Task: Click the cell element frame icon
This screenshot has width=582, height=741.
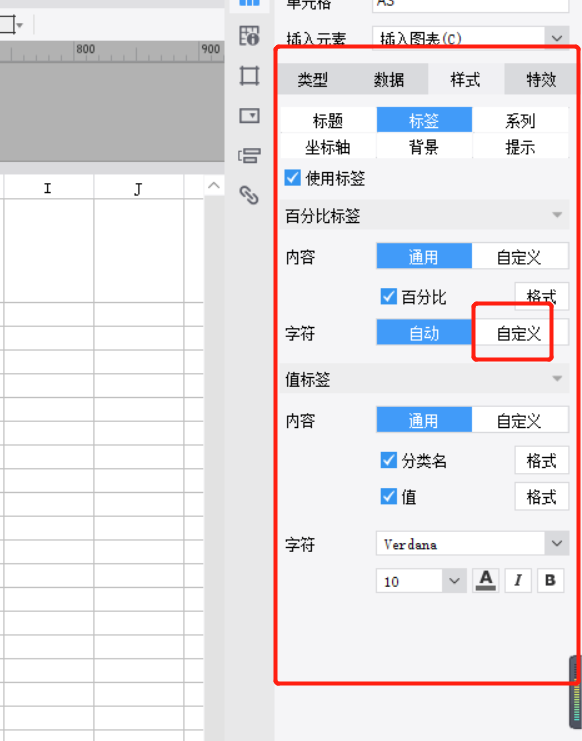Action: (249, 76)
